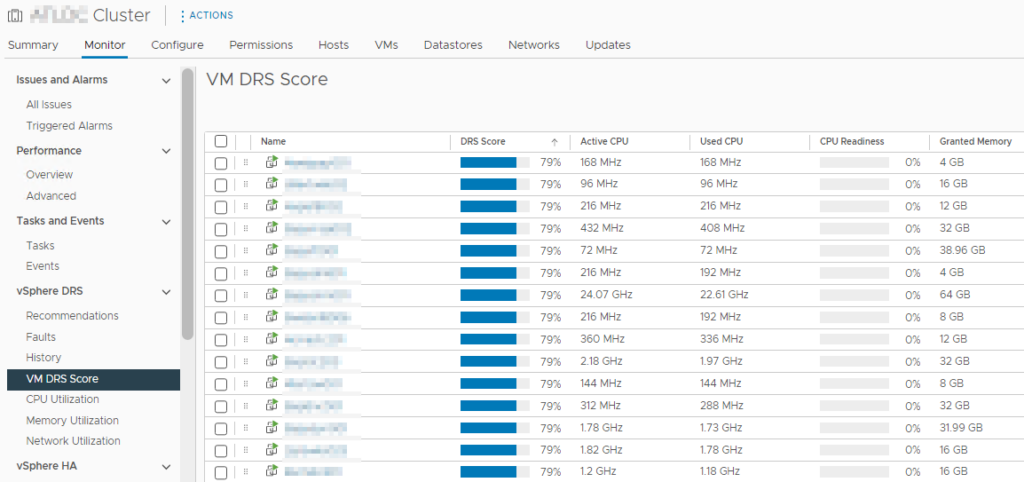Expand the vSphere HA section chevron
Screen dimensions: 1024x482
coord(167,467)
